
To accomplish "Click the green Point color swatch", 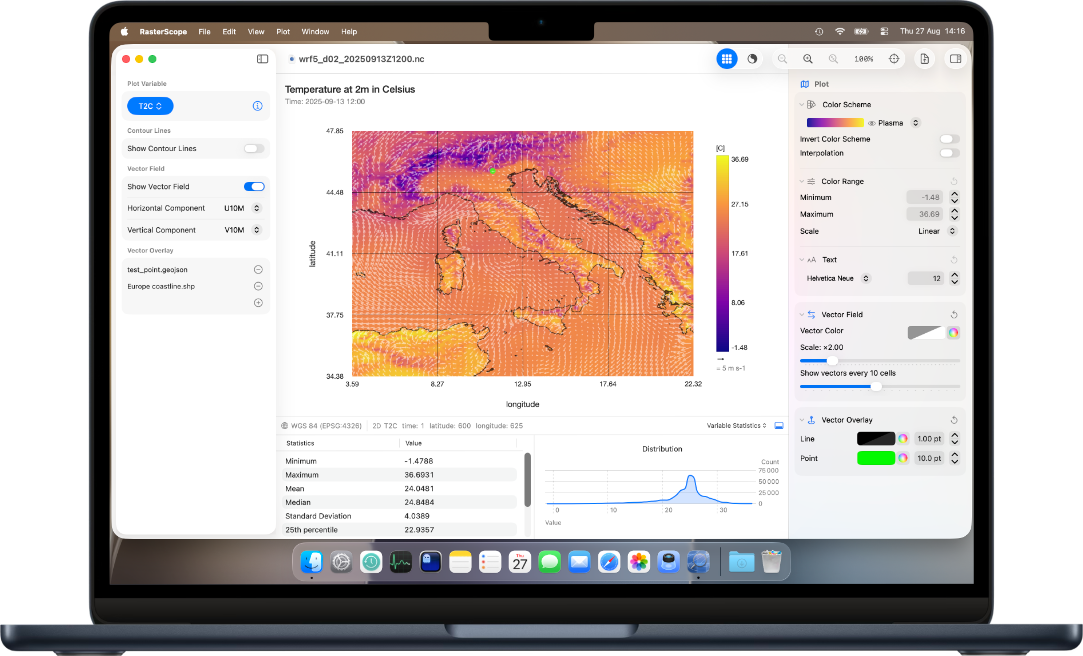I will click(x=876, y=459).
